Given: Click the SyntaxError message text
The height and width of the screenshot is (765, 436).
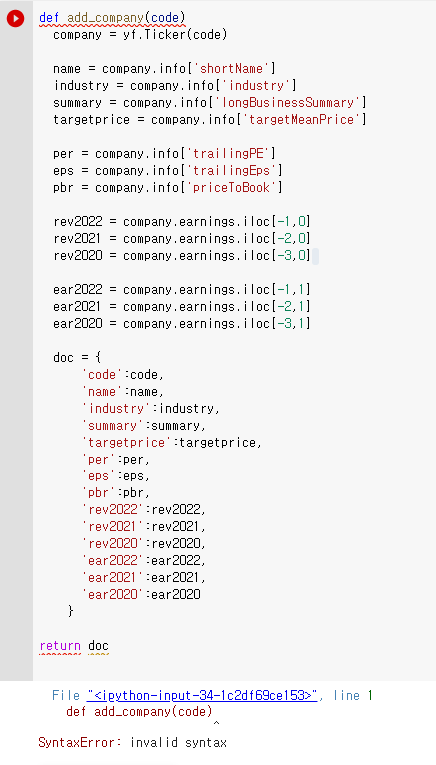Looking at the screenshot, I should 132,743.
